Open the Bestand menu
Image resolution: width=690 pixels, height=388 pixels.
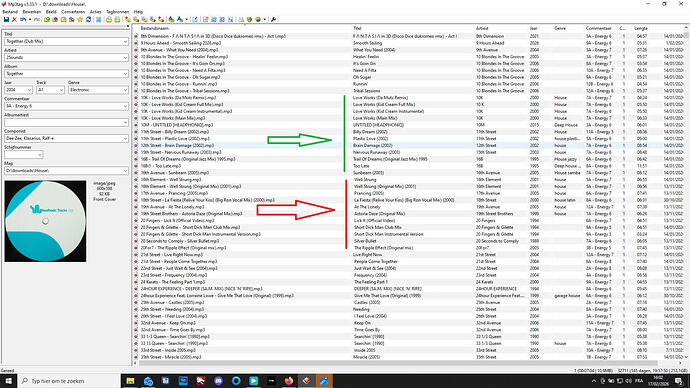10,12
